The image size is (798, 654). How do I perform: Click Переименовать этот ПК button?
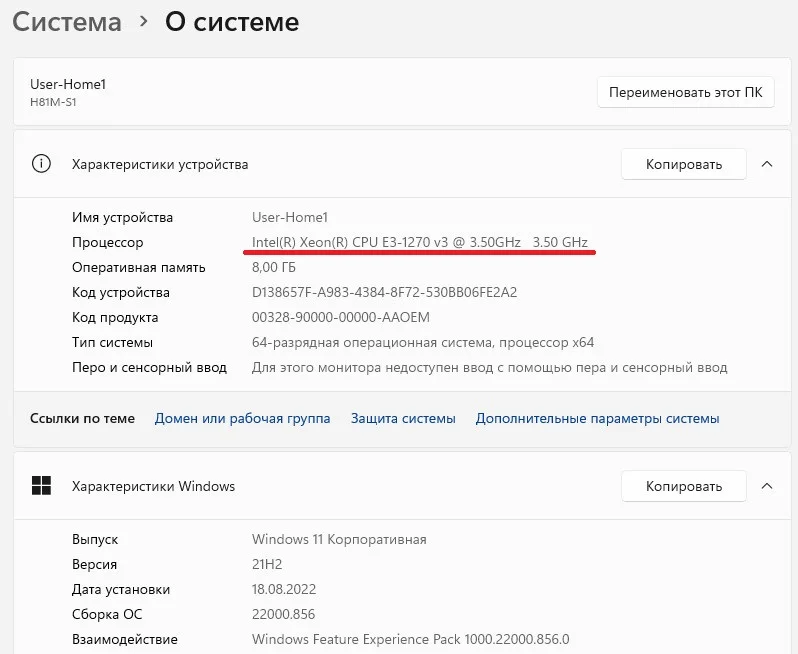686,92
